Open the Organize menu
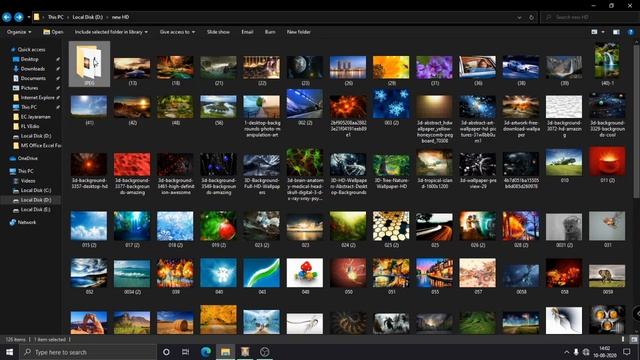Image resolution: width=640 pixels, height=360 pixels. [x=19, y=32]
